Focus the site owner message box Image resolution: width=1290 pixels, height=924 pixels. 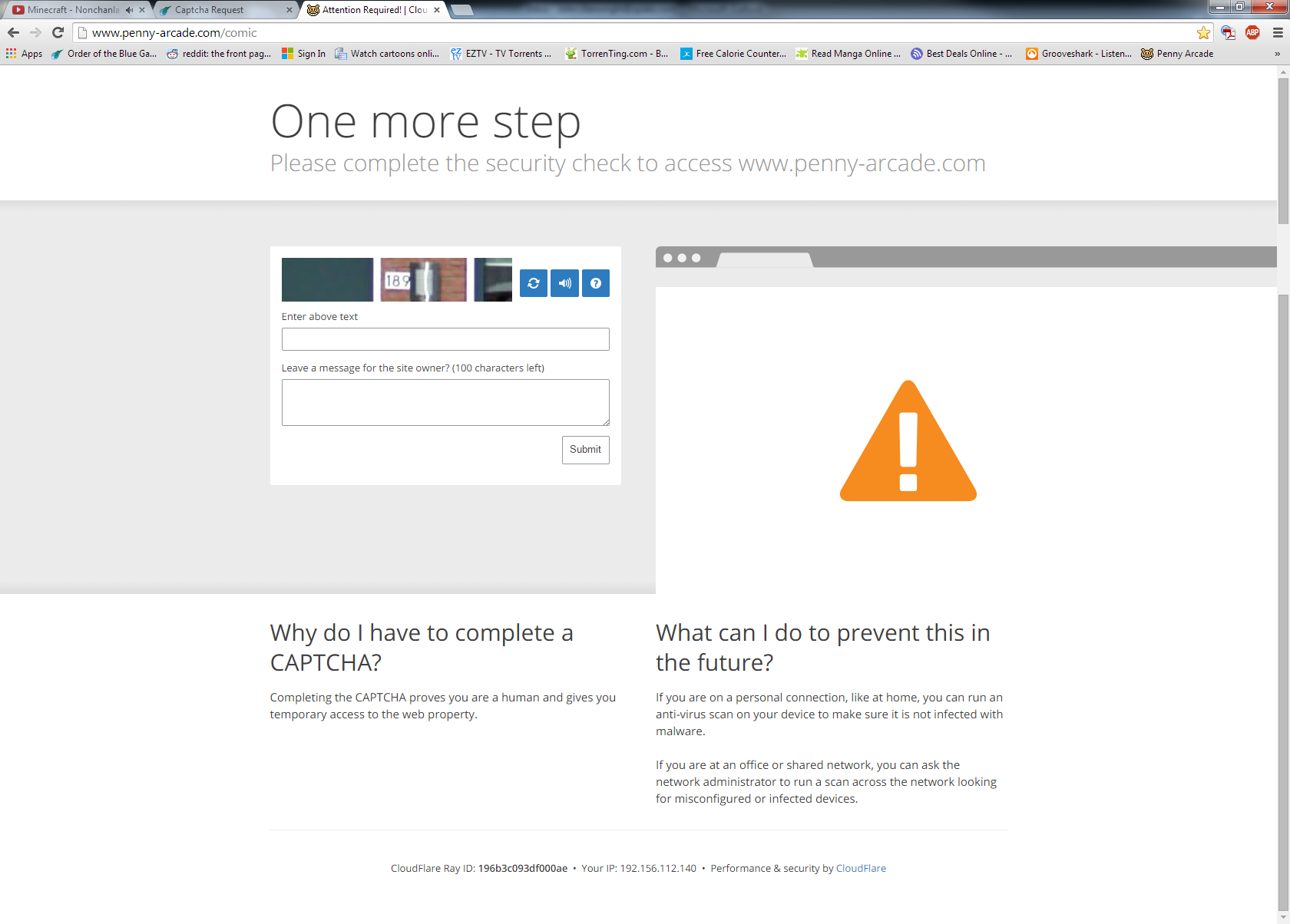445,402
